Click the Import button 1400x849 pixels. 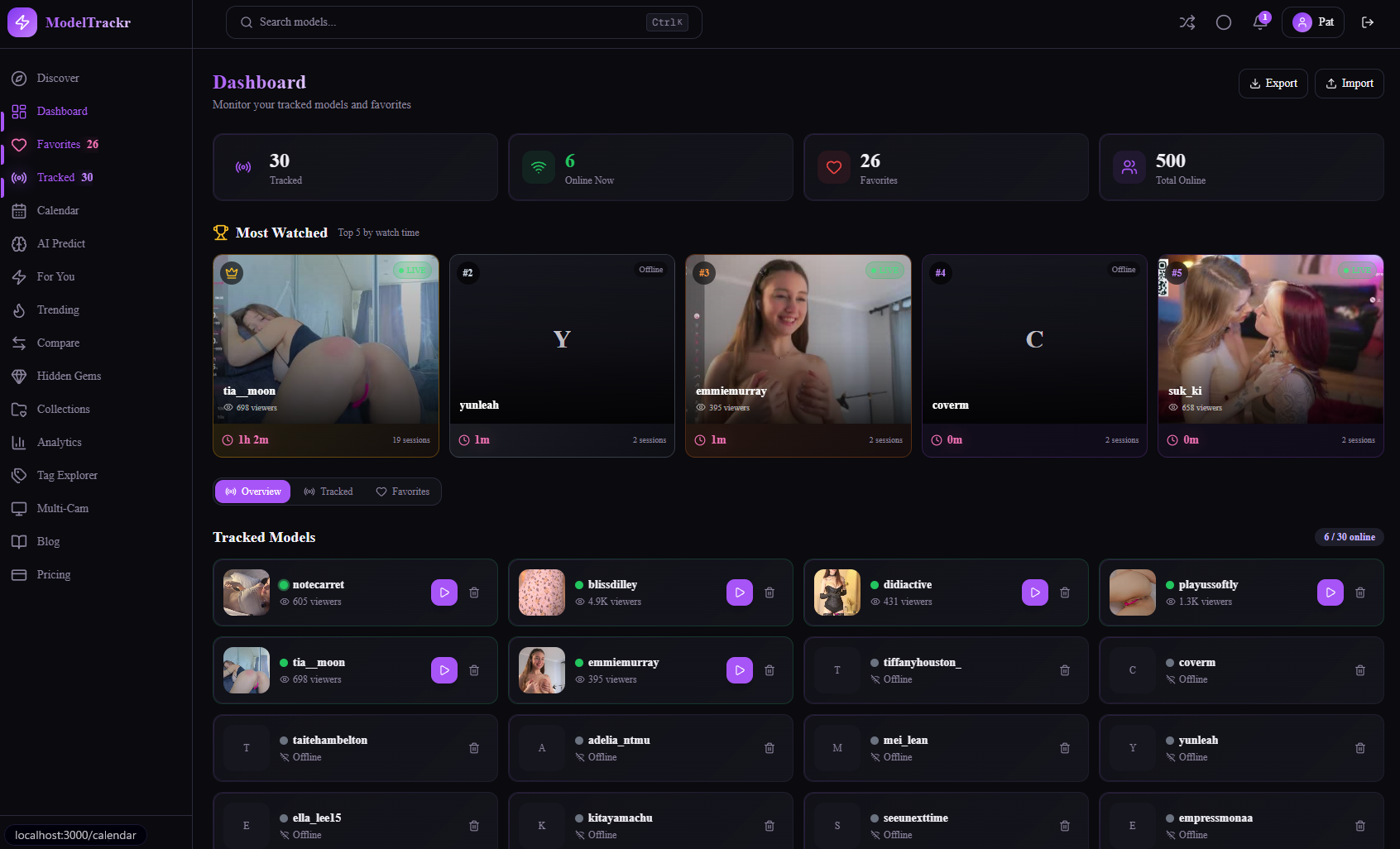coord(1349,83)
